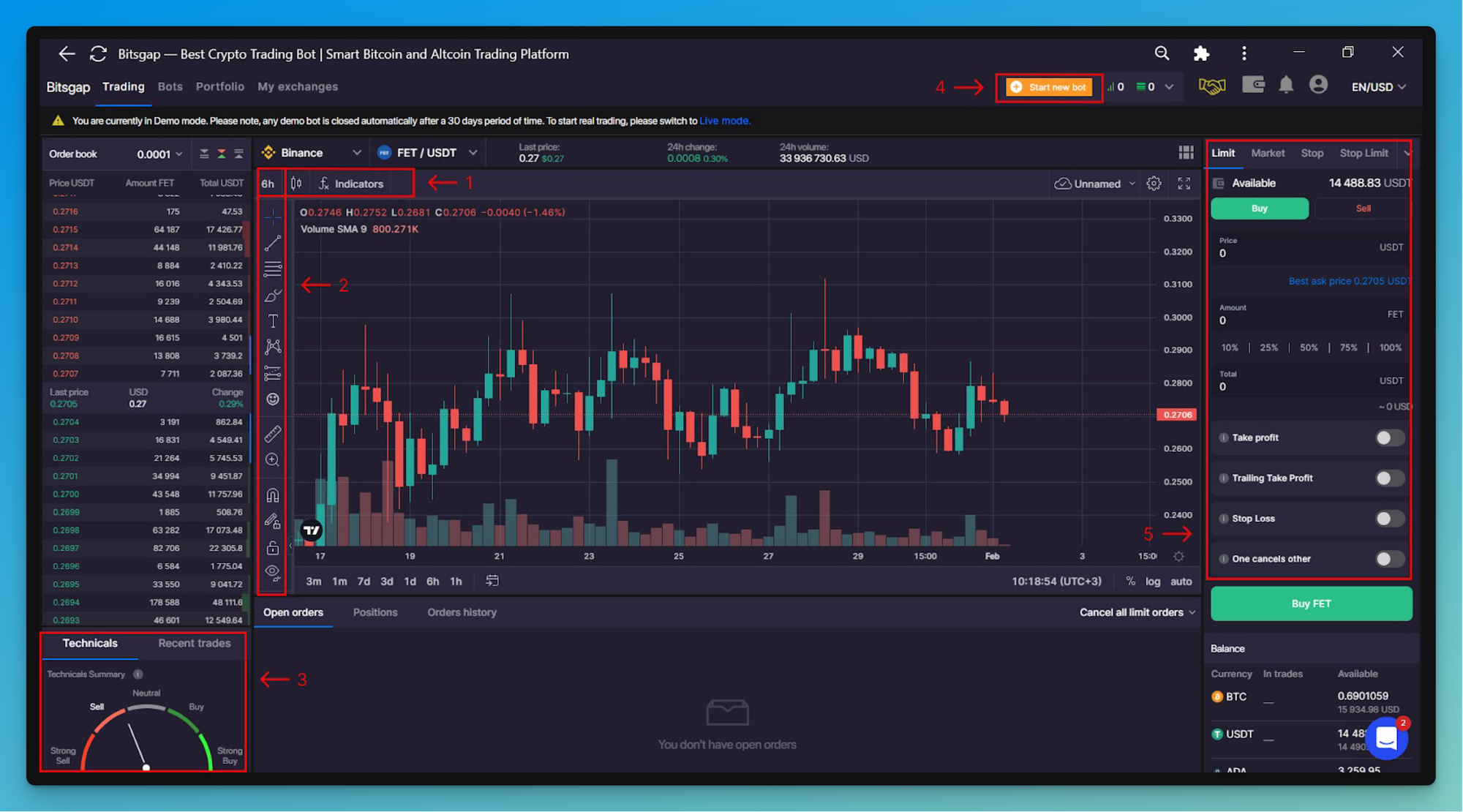
Task: Expand Cancel all limit orders menu
Action: pos(1137,612)
